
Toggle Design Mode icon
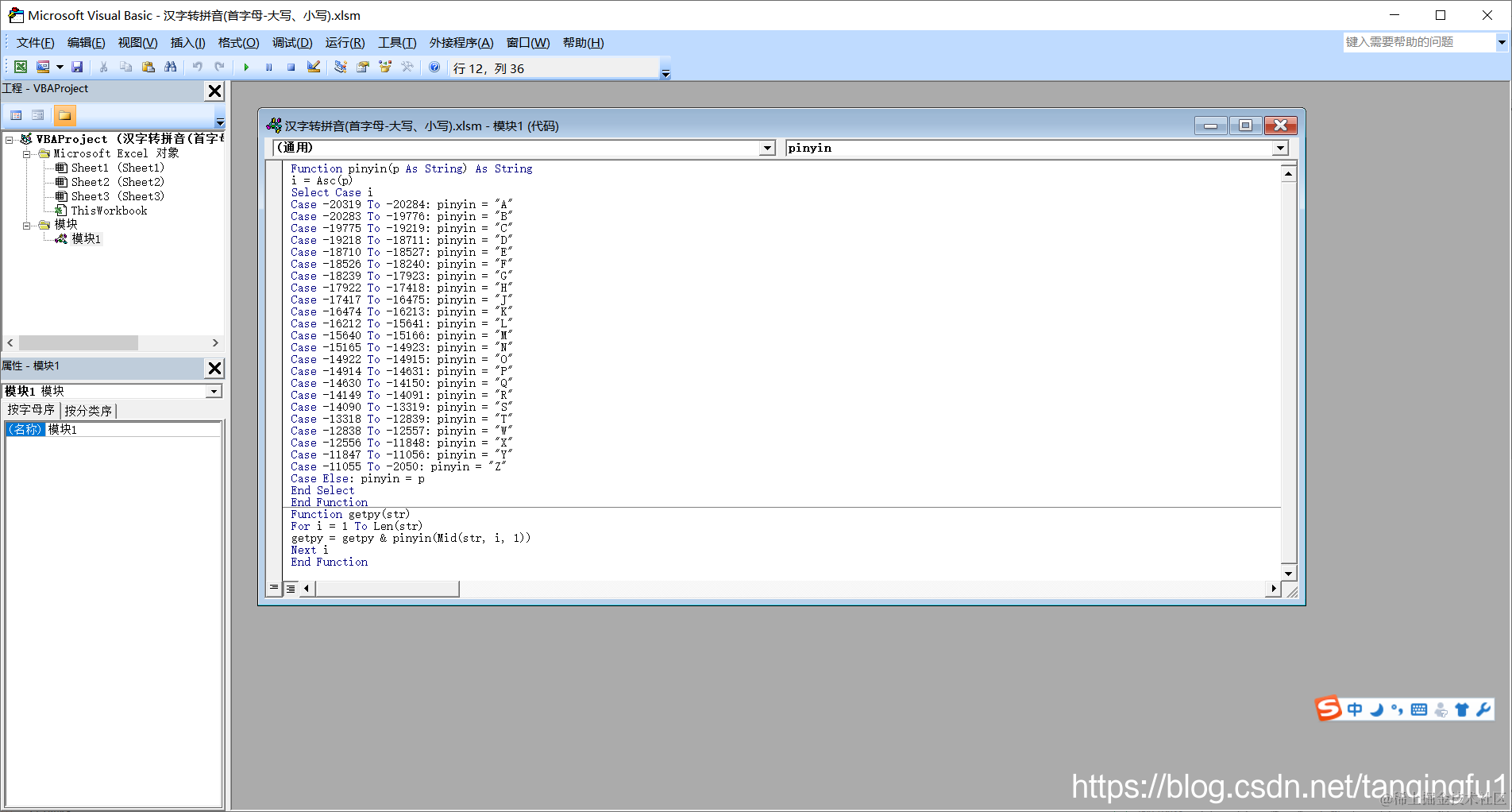[314, 68]
